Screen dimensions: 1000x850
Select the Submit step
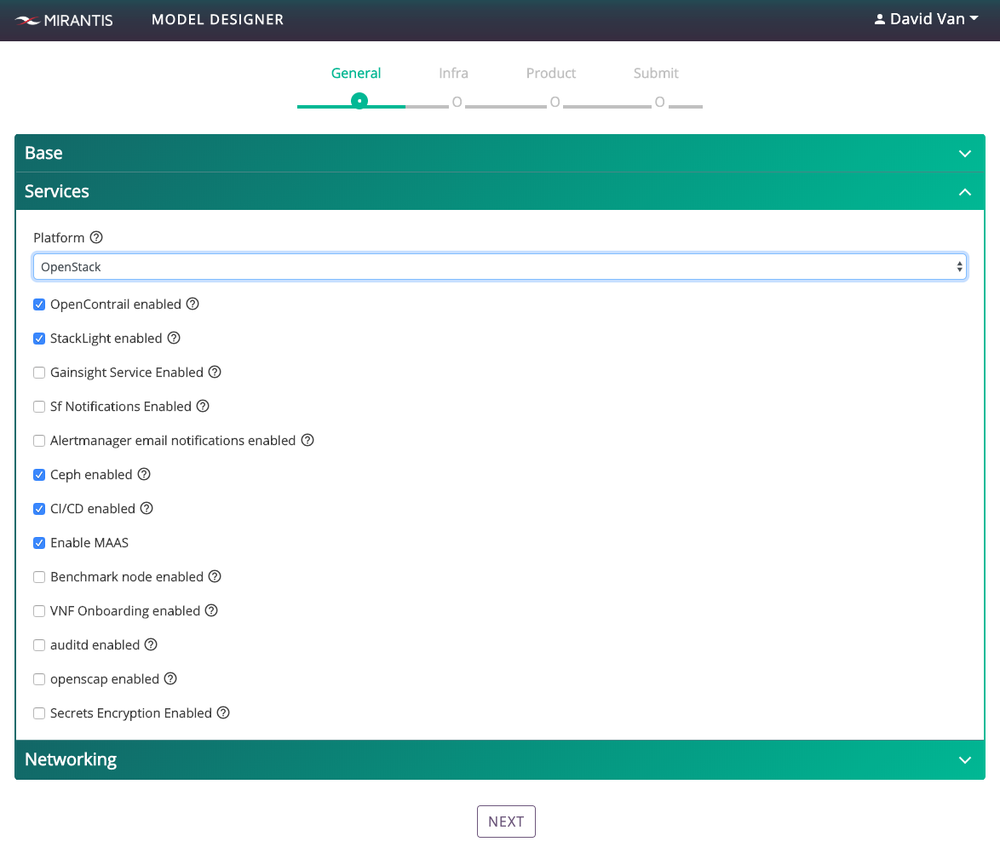pyautogui.click(x=655, y=73)
